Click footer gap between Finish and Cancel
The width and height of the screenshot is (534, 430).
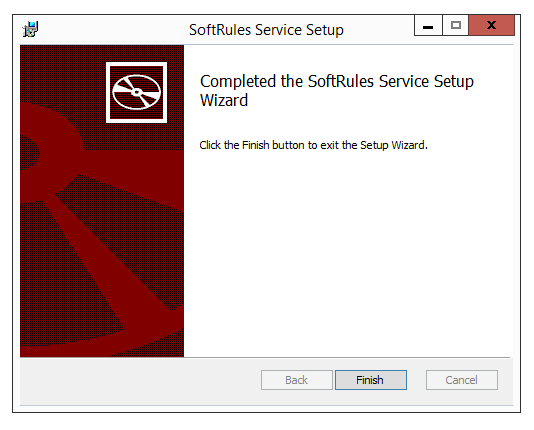[416, 380]
